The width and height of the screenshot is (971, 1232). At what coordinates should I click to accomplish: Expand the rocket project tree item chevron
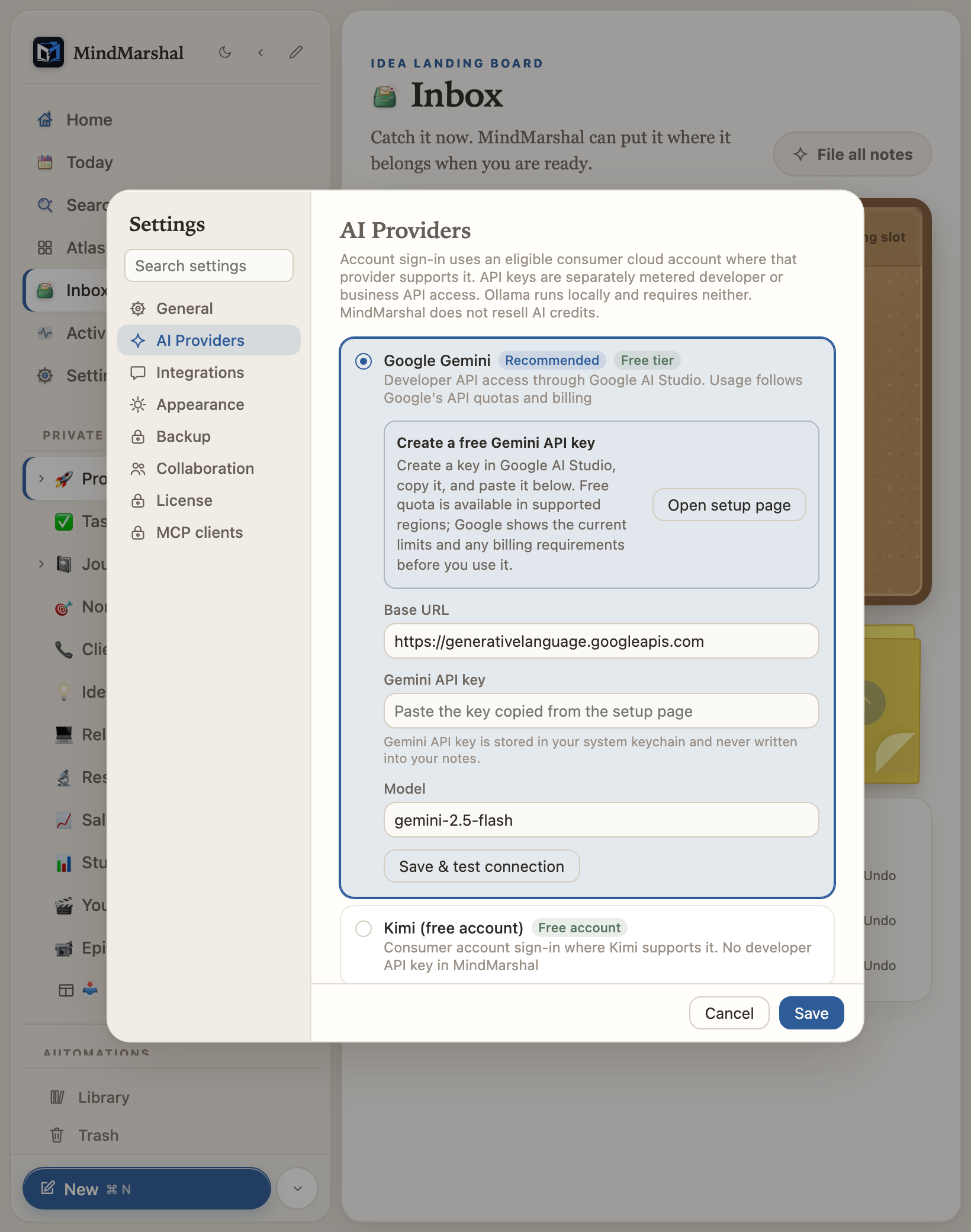pos(41,479)
